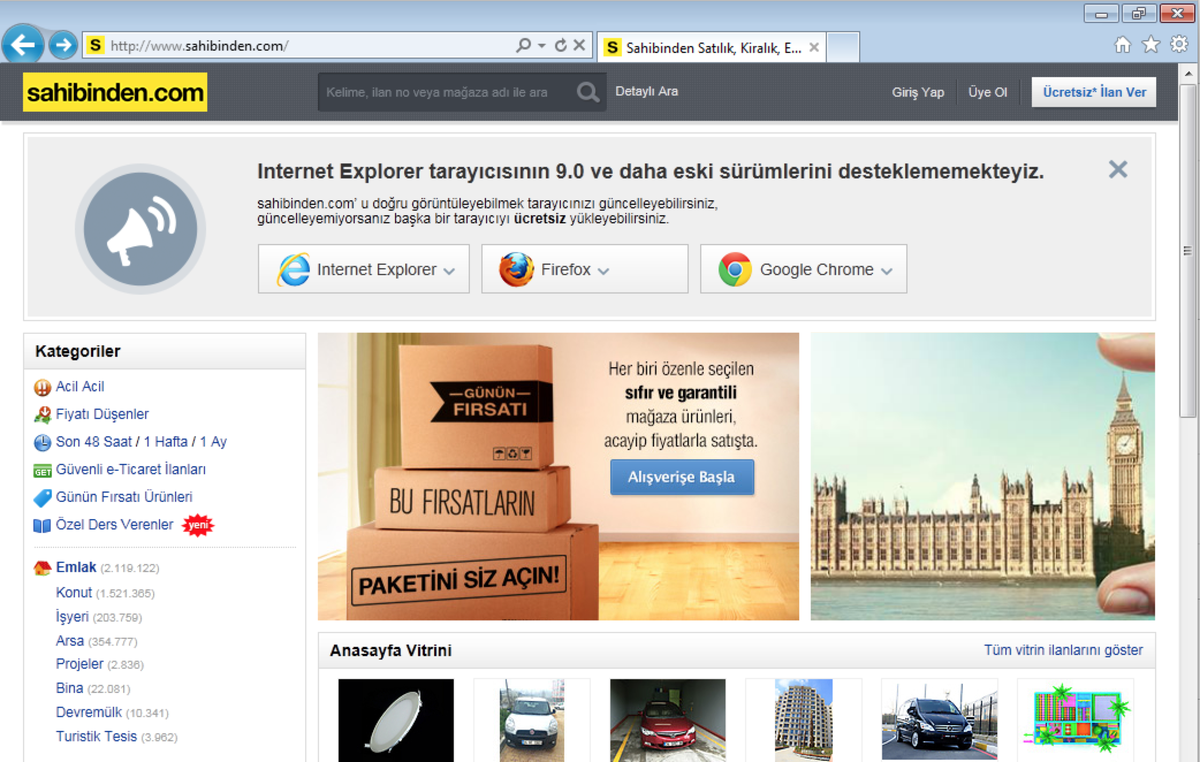Click the Güvenli e-Ticaret GET icon

(x=42, y=470)
